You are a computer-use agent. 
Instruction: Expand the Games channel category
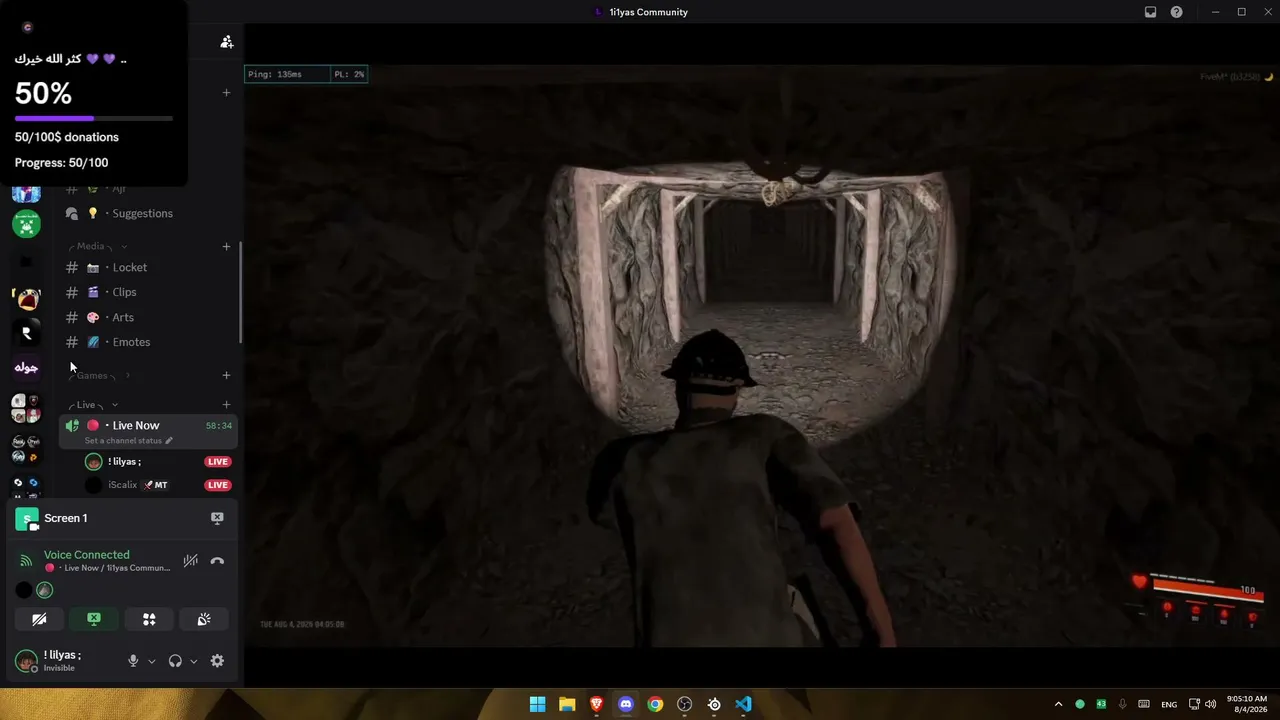point(98,375)
